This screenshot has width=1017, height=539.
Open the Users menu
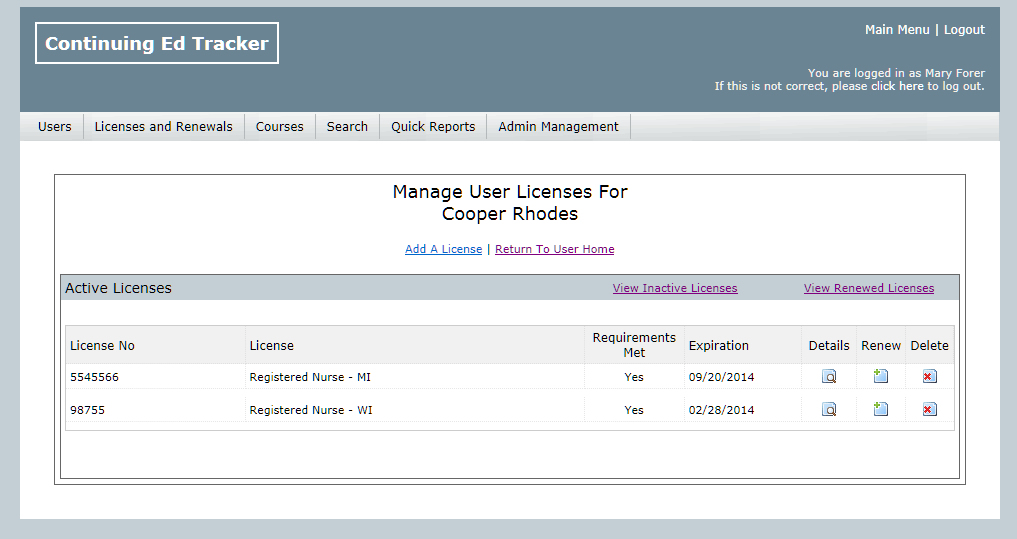[55, 127]
